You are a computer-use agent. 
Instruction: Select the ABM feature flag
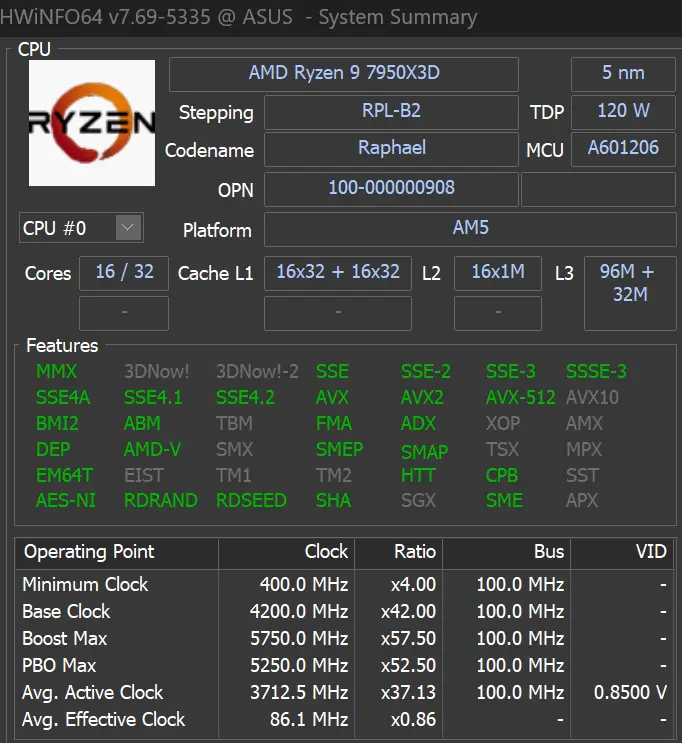click(142, 423)
